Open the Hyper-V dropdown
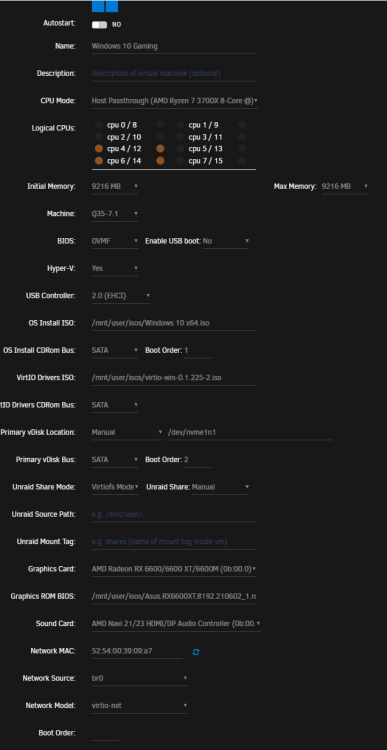The height and width of the screenshot is (750, 387). click(115, 268)
